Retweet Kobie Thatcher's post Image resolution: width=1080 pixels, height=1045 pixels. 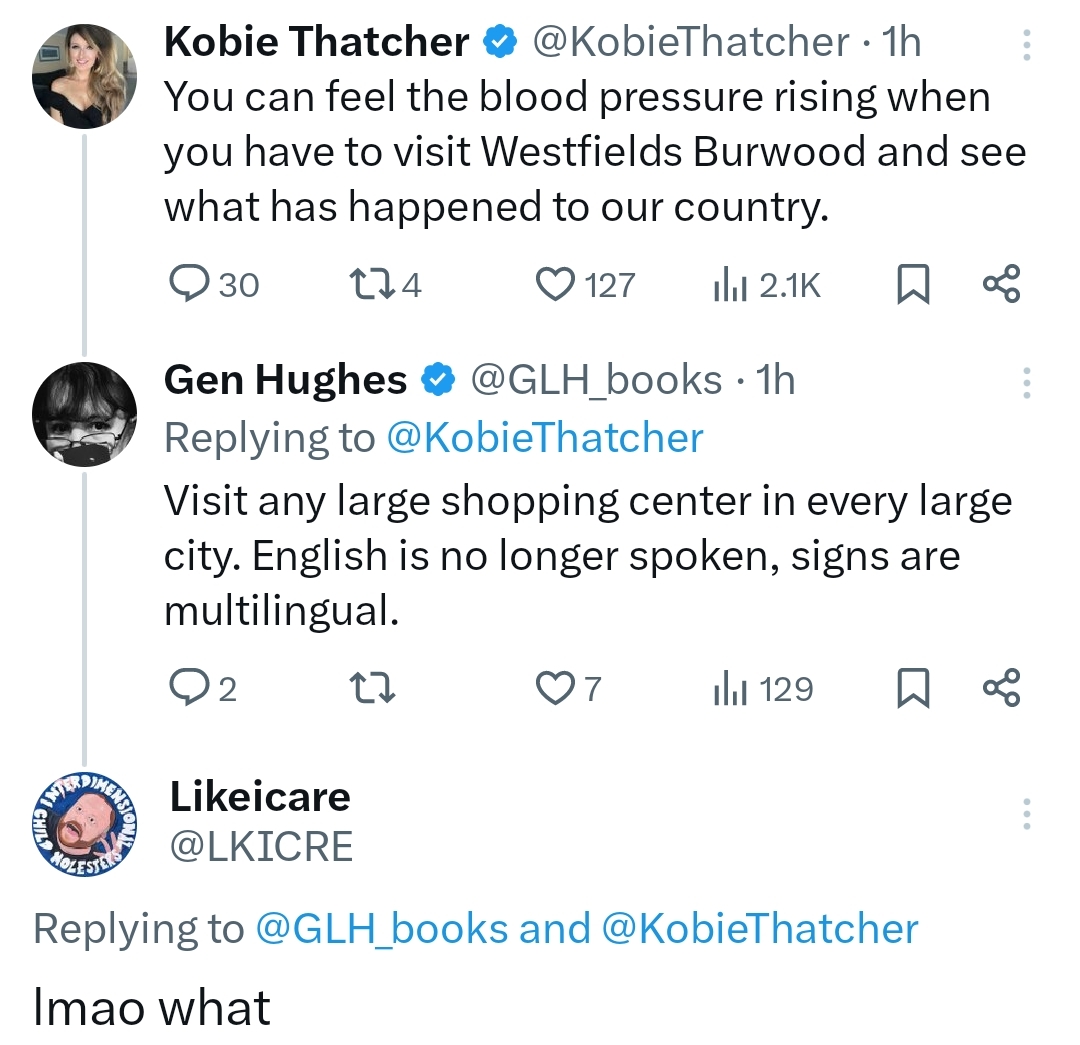375,285
